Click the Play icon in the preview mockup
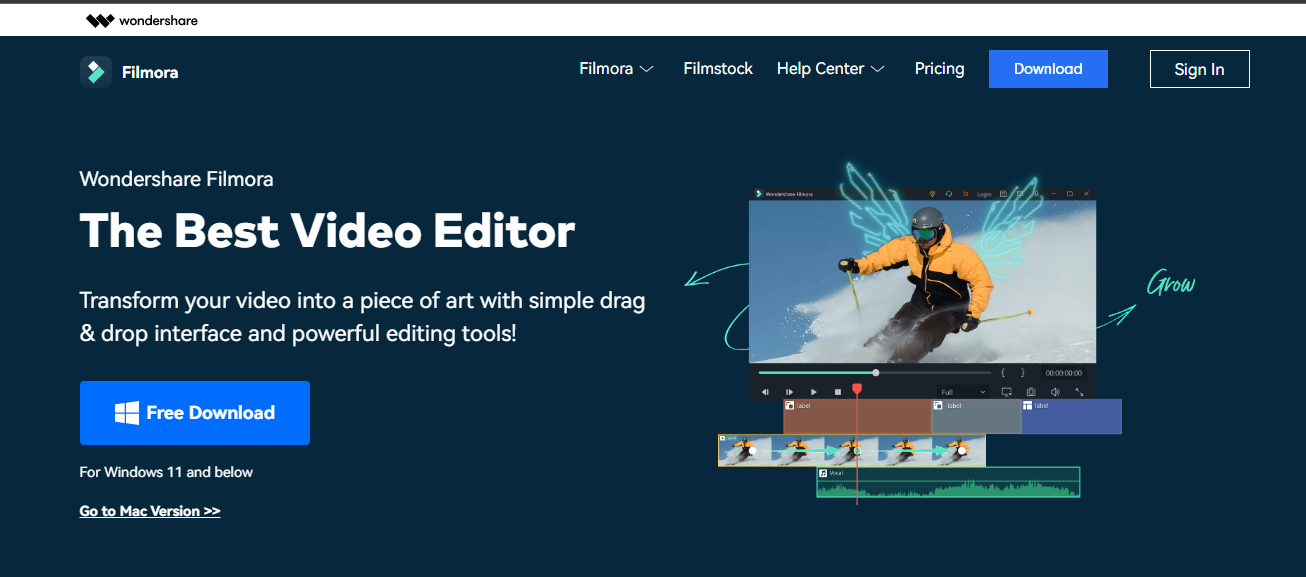This screenshot has height=577, width=1306. [814, 392]
